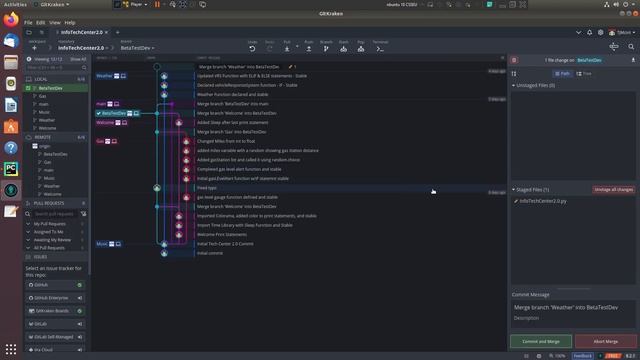Expand All Pull Requests
This screenshot has height=360, width=640.
[x=28, y=248]
